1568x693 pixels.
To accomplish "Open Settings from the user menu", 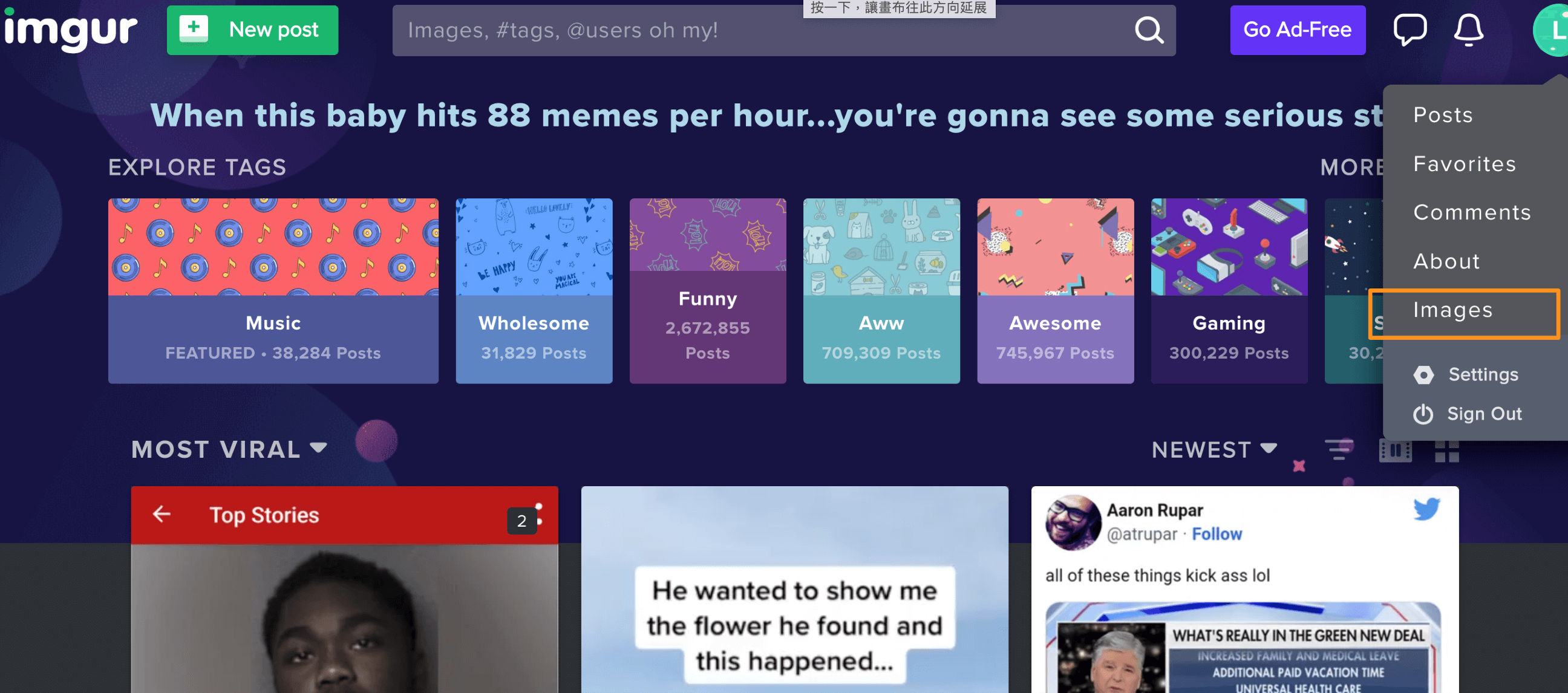I will click(x=1483, y=374).
